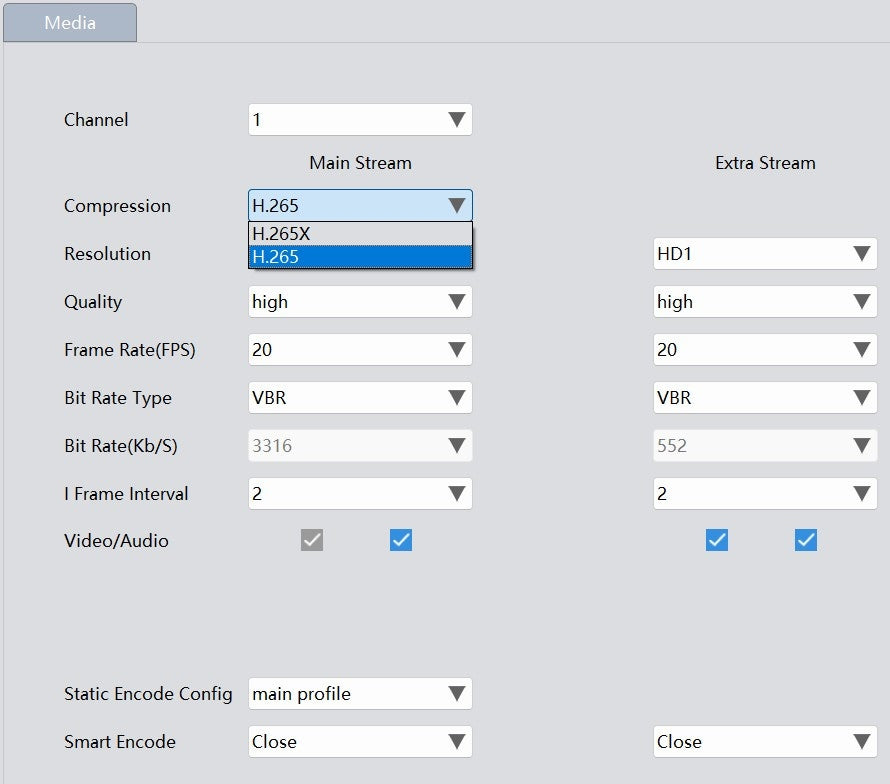This screenshot has width=890, height=784.
Task: Open the Channel dropdown
Action: point(360,120)
